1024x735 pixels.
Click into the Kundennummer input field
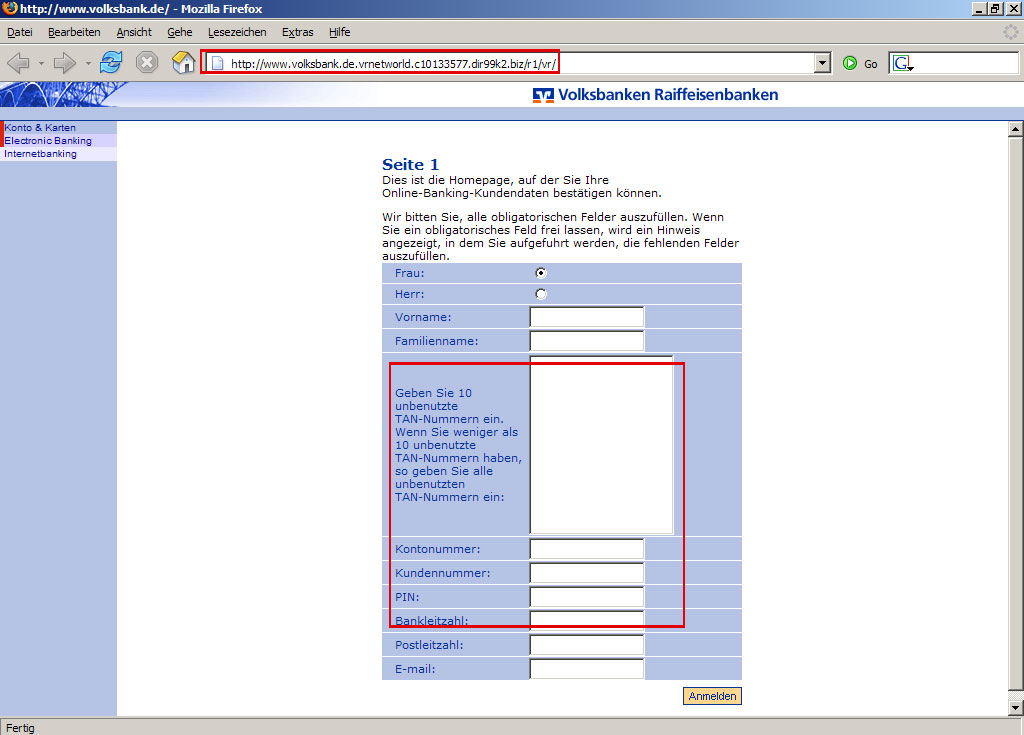pyautogui.click(x=586, y=573)
